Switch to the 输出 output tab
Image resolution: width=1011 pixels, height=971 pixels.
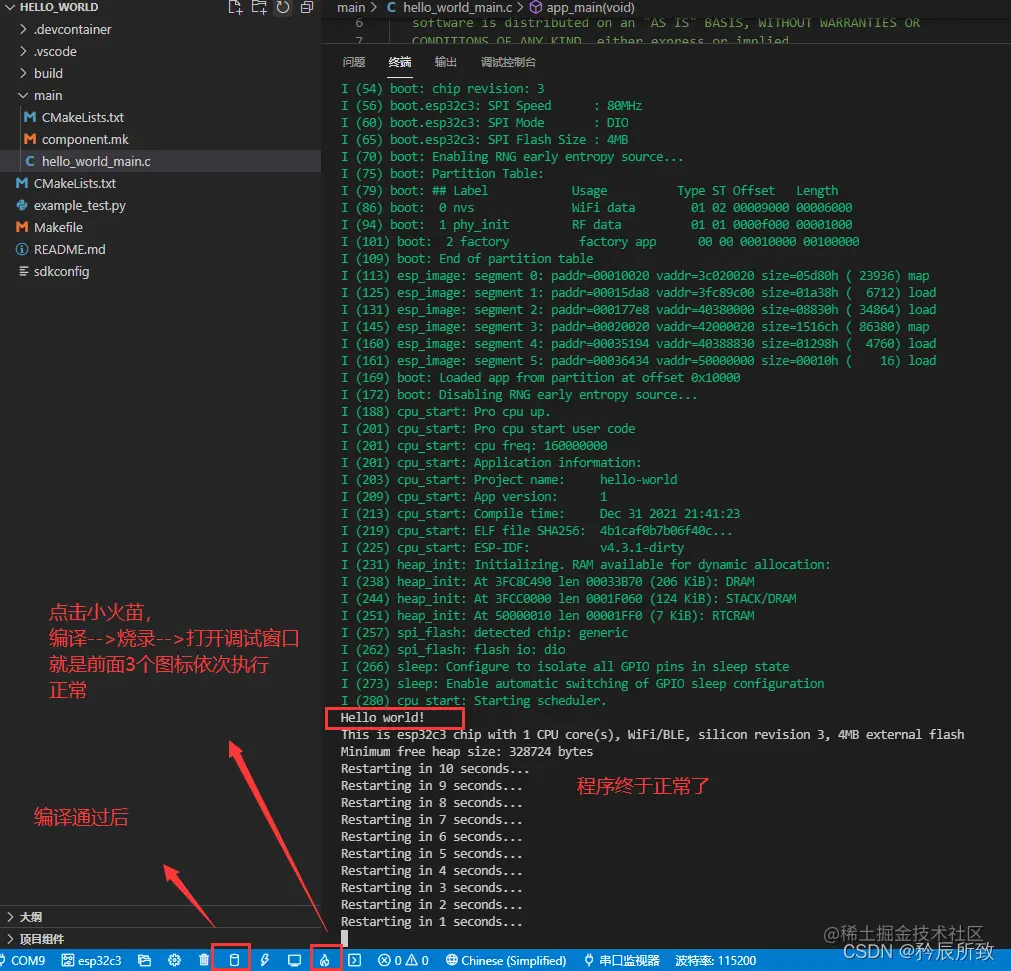point(446,62)
